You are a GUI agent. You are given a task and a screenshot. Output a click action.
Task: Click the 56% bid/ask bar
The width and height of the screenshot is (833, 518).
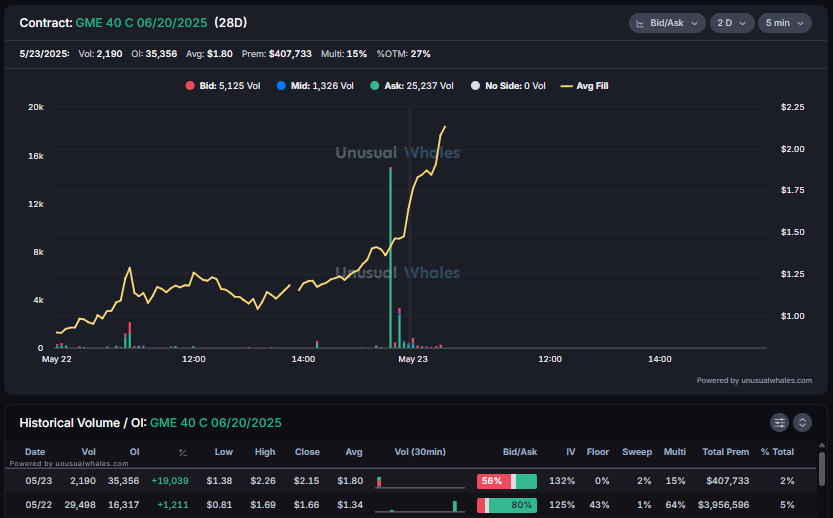[507, 481]
